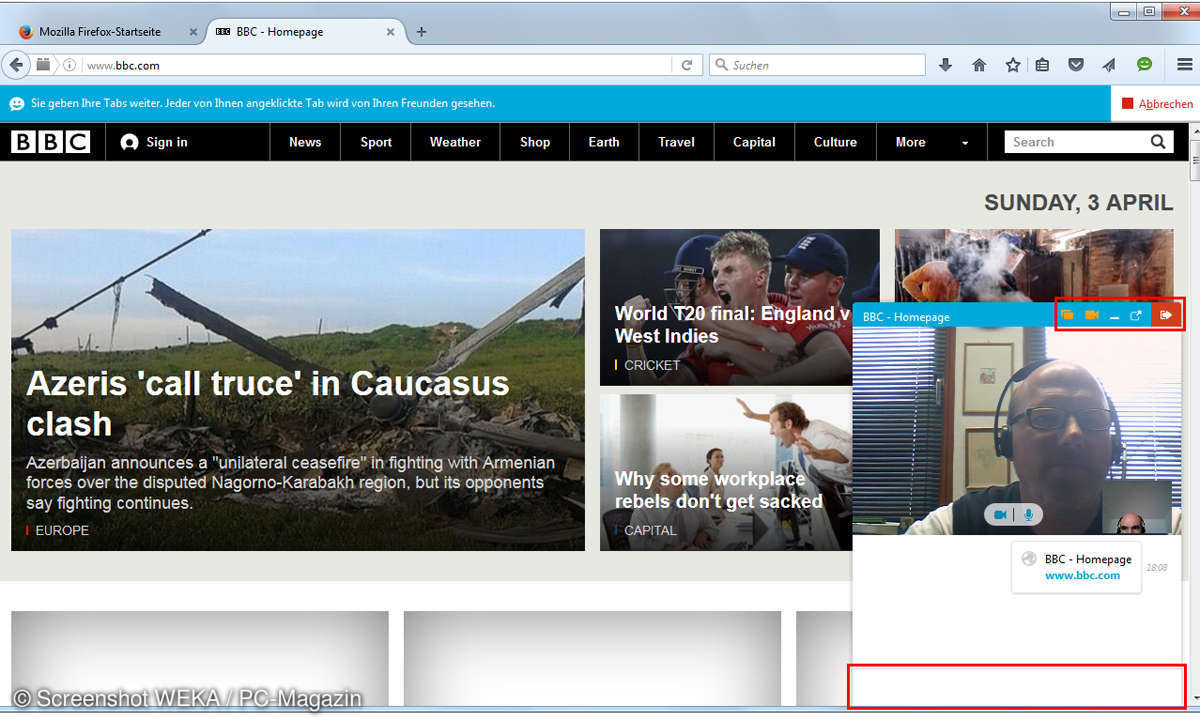Open the Firefox Hello smiley icon
This screenshot has height=720, width=1200.
[1144, 64]
